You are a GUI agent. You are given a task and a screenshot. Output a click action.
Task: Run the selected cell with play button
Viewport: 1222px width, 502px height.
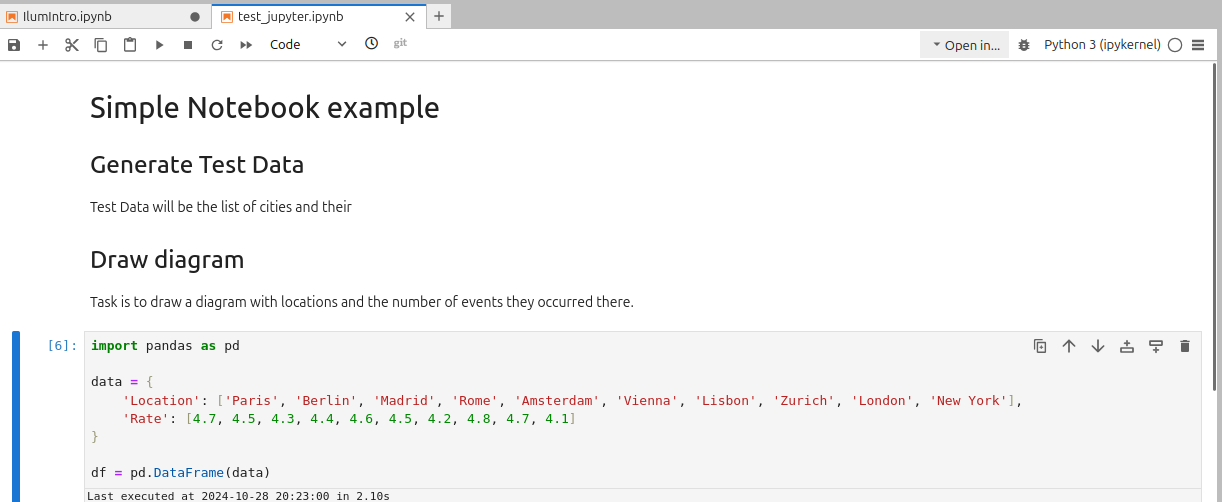click(x=159, y=45)
